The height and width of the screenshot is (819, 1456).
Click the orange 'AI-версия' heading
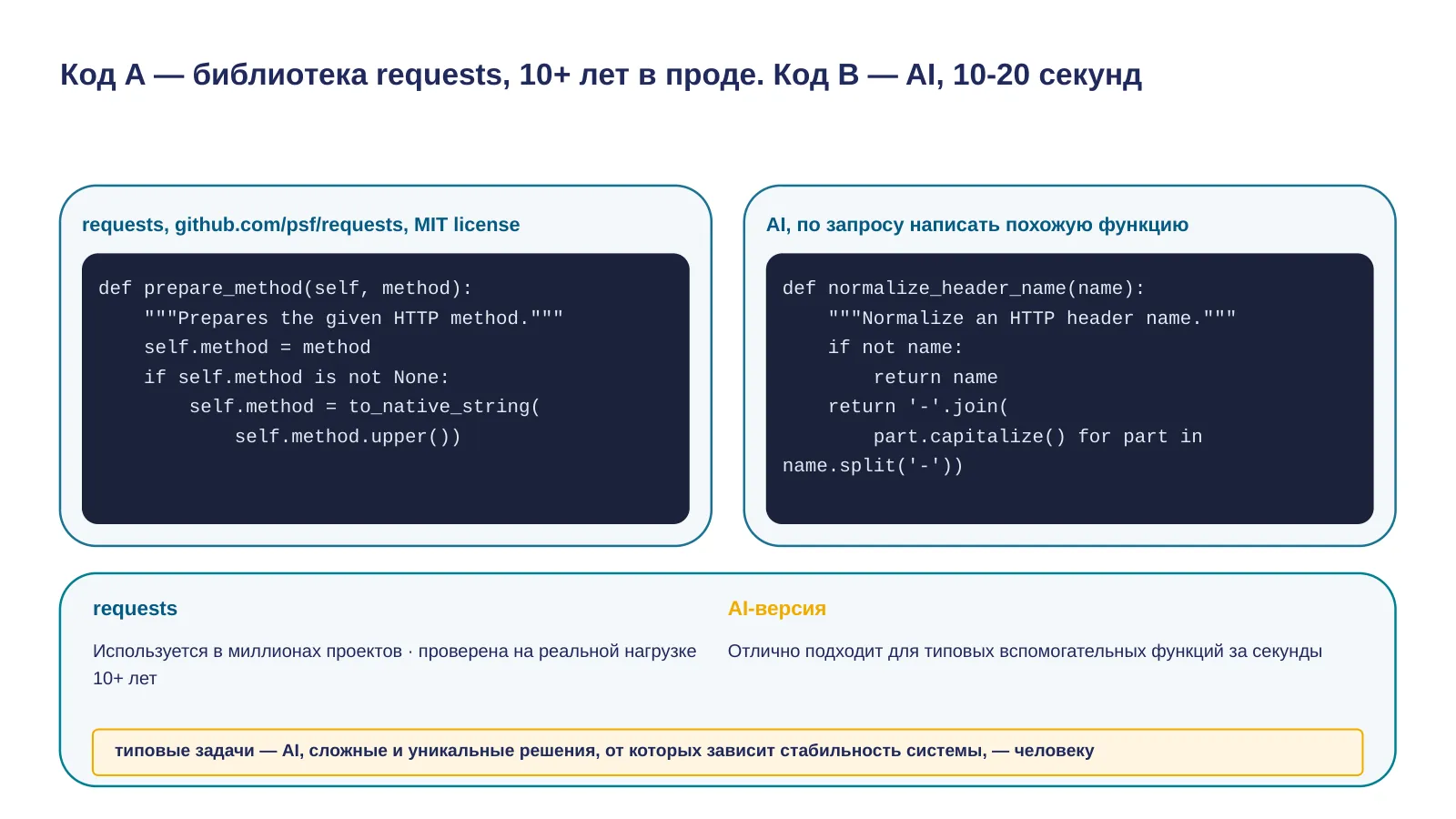(777, 609)
